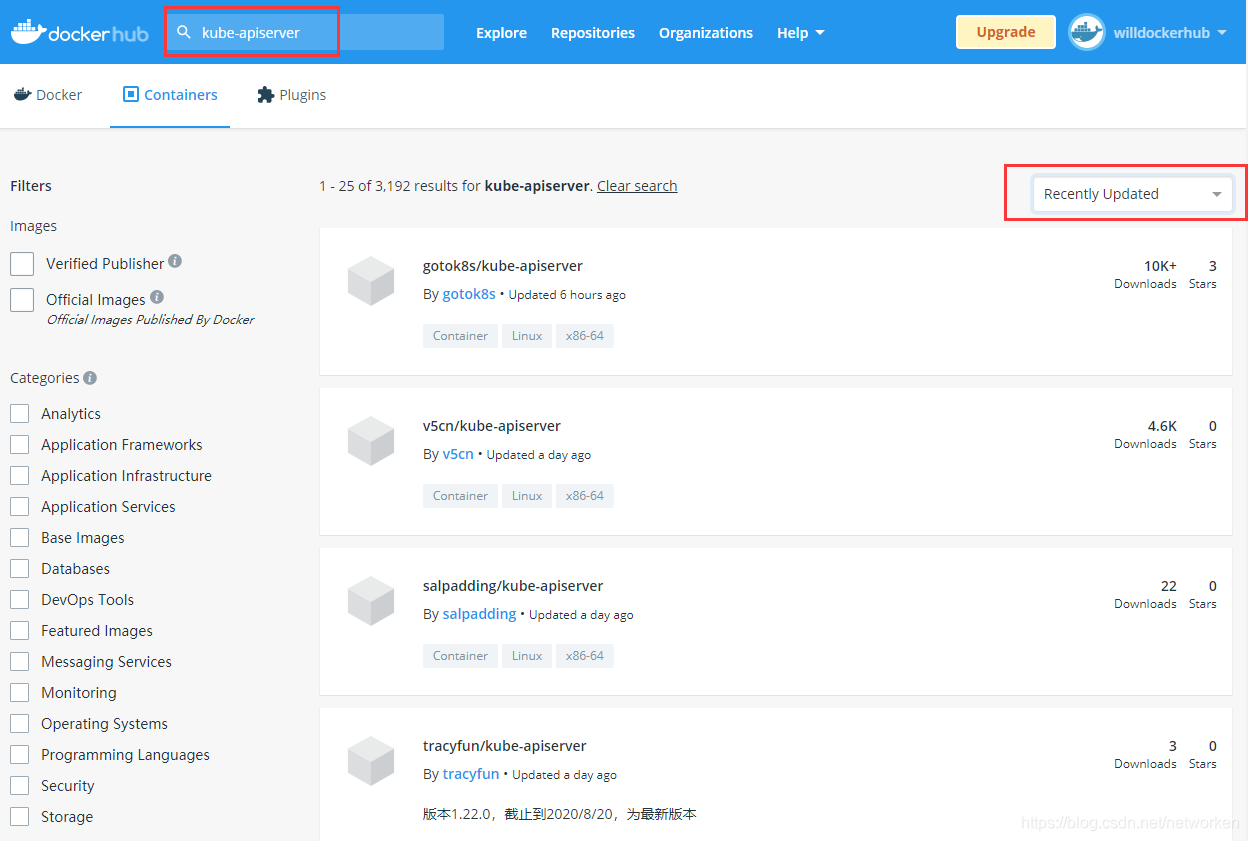Check the Application Infrastructure checkbox
1248x841 pixels.
[19, 476]
